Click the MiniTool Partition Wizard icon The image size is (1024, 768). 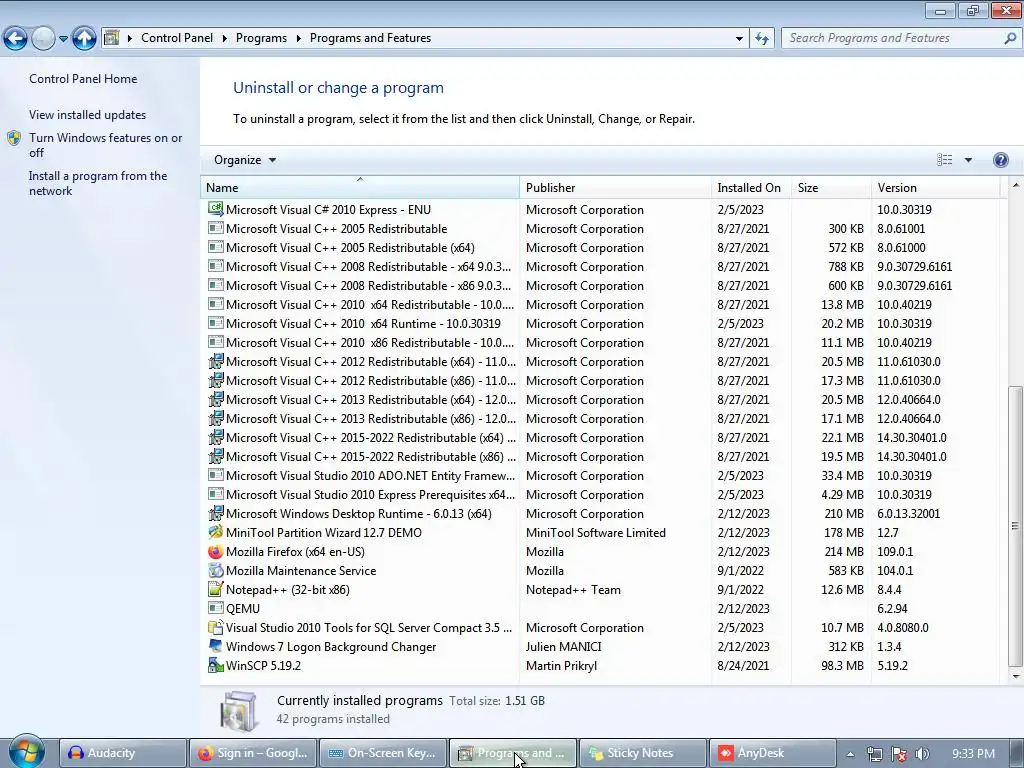[x=216, y=533]
